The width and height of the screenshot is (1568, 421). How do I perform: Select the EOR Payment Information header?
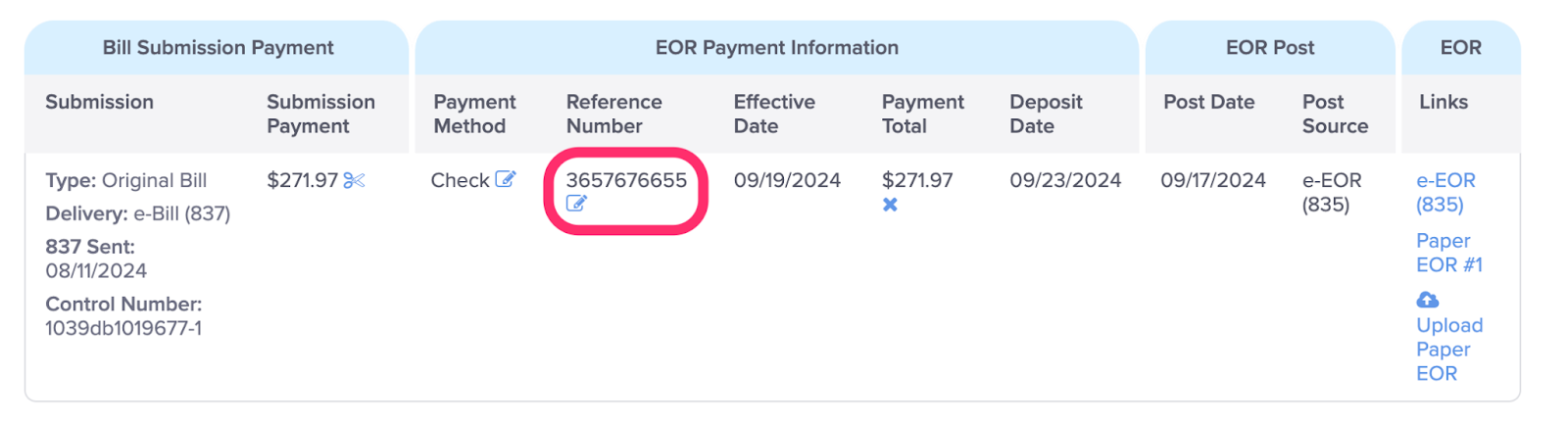pyautogui.click(x=776, y=48)
